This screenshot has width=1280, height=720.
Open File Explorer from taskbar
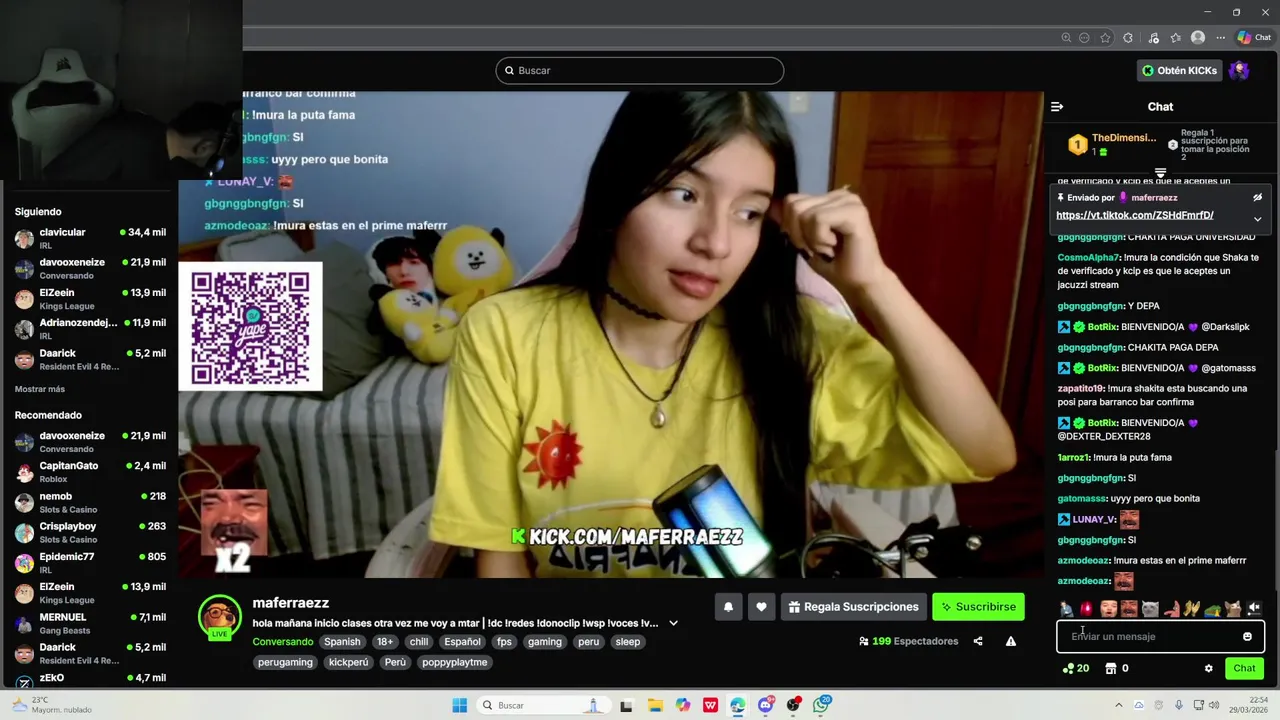[655, 705]
